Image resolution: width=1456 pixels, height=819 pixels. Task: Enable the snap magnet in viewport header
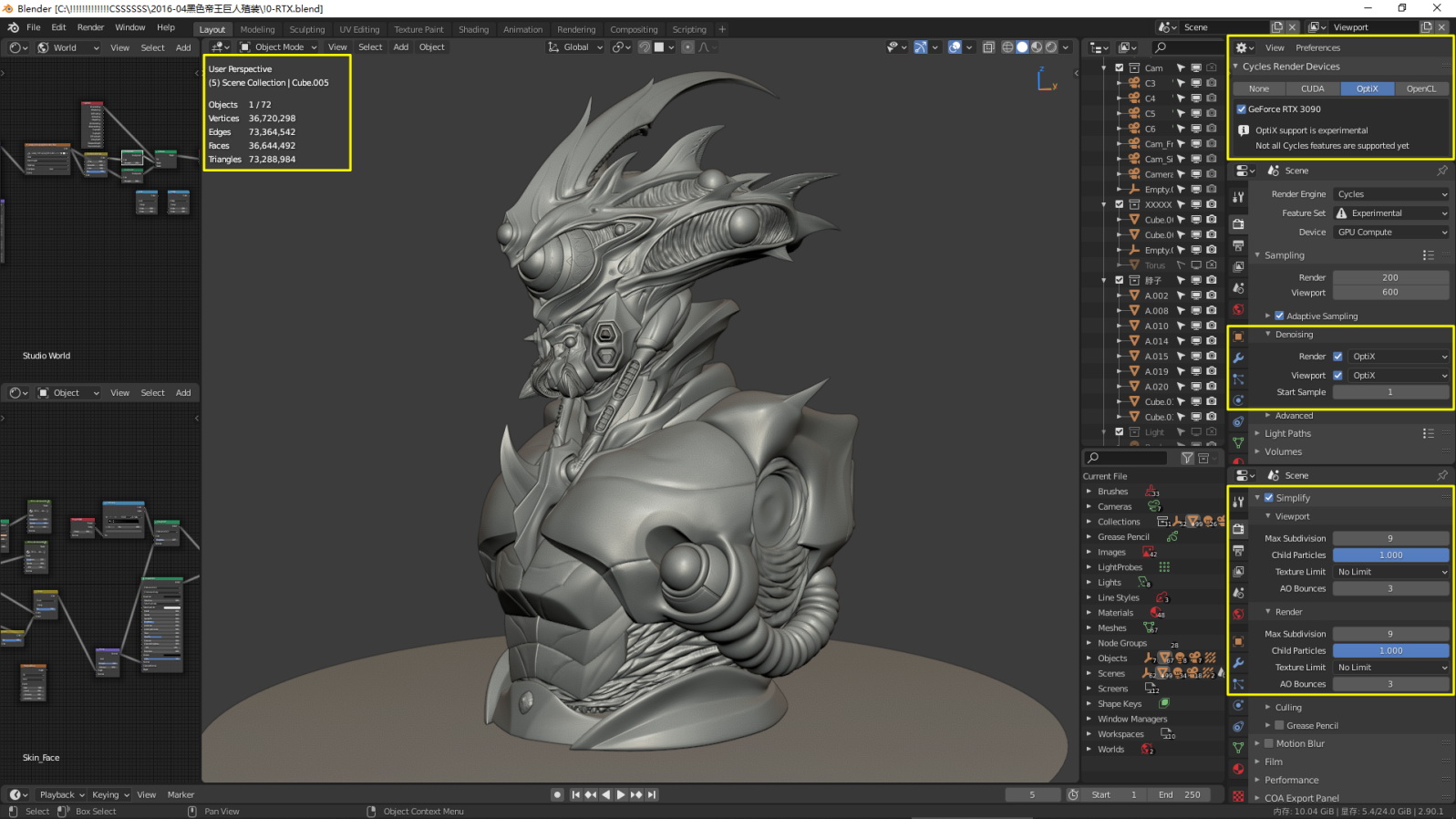tap(645, 47)
